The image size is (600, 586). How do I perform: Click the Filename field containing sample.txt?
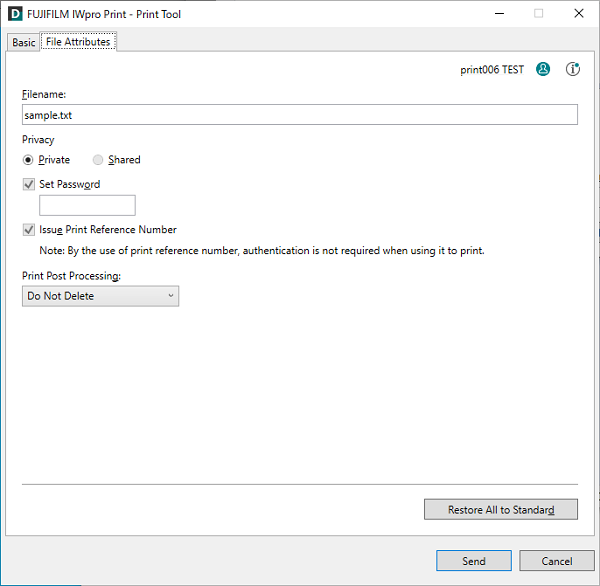click(x=299, y=115)
